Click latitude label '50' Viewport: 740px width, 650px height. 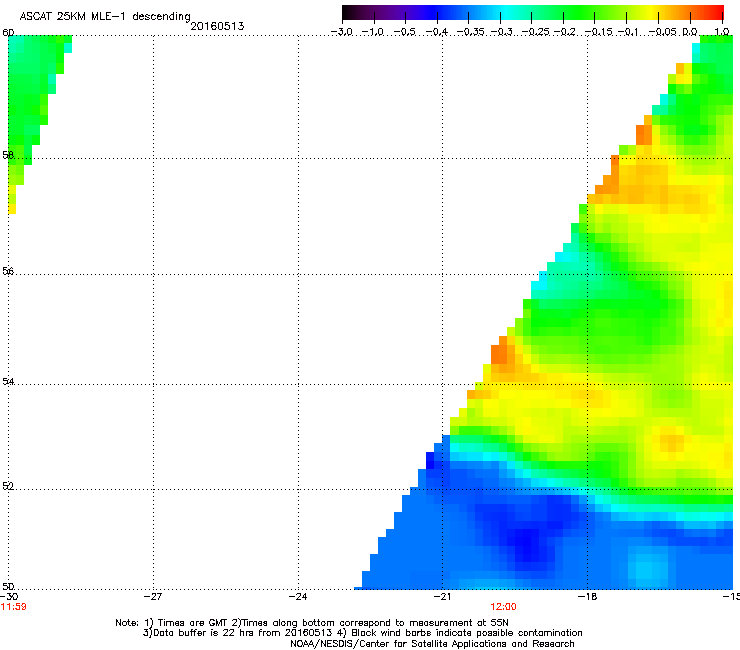click(8, 586)
